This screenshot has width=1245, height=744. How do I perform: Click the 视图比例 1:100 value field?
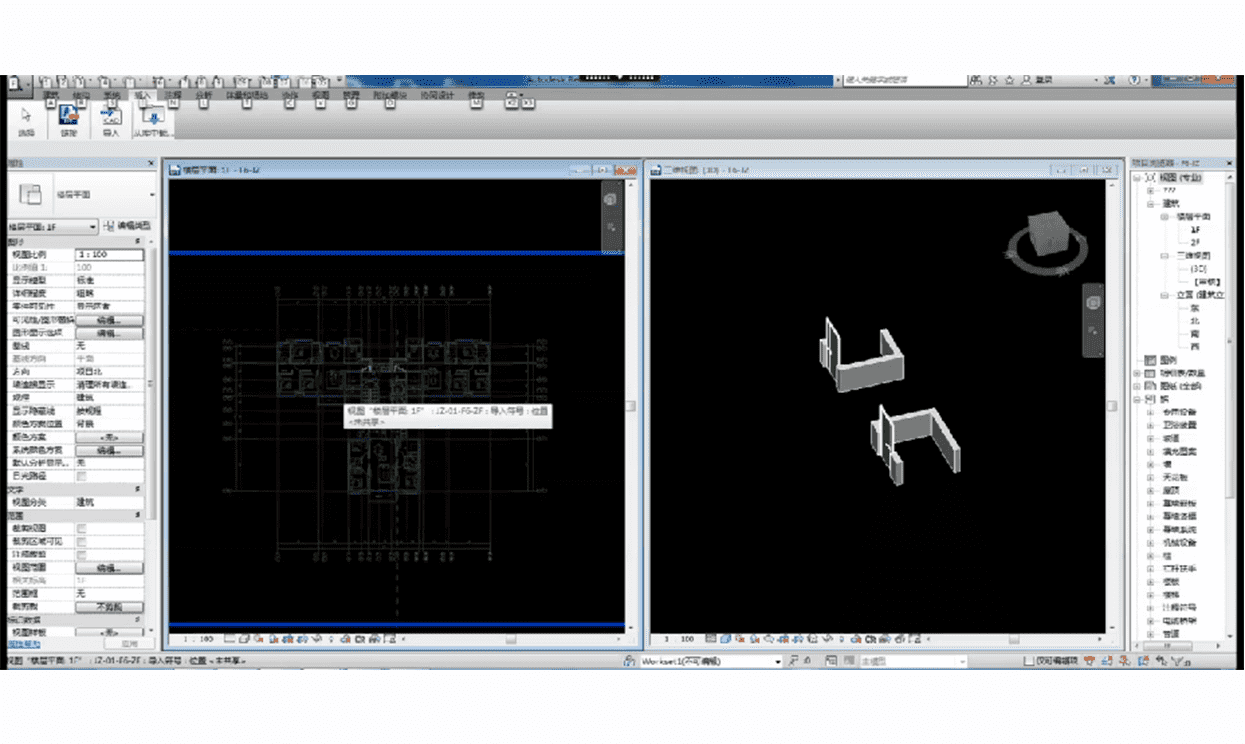tap(110, 255)
